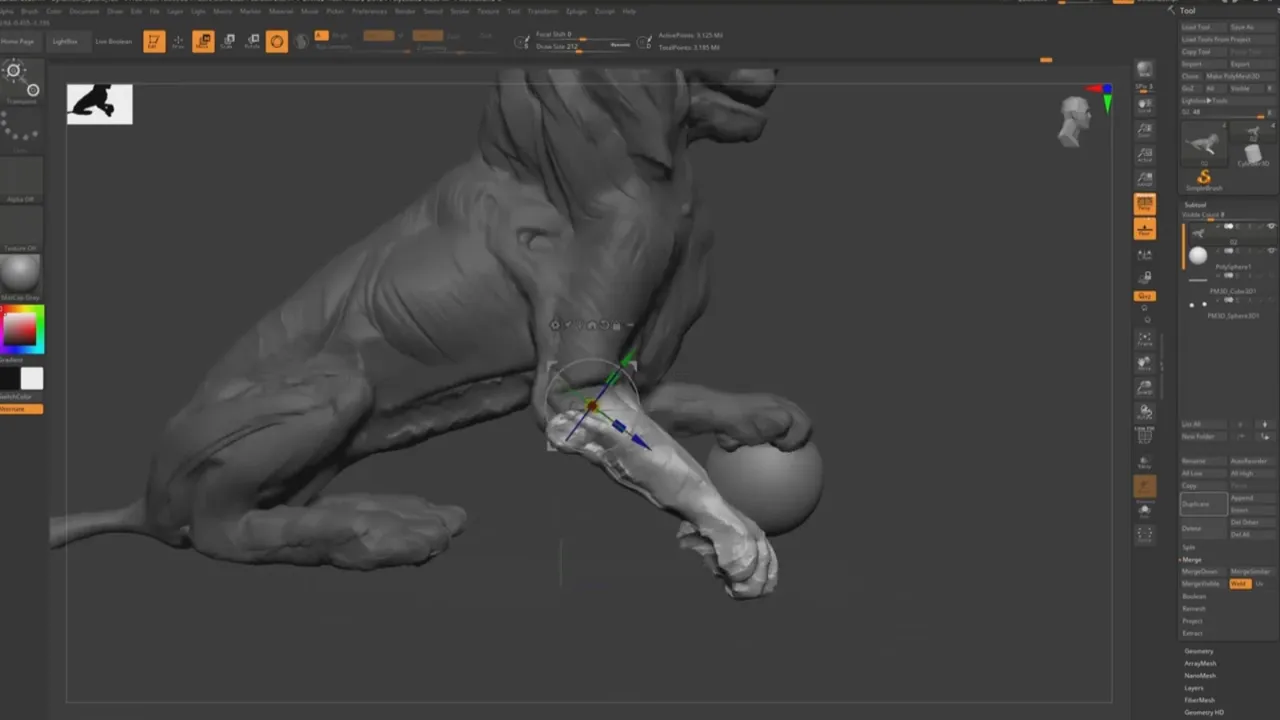Screen dimensions: 1280x720
Task: Collapse the Merge section
Action: pos(1192,559)
